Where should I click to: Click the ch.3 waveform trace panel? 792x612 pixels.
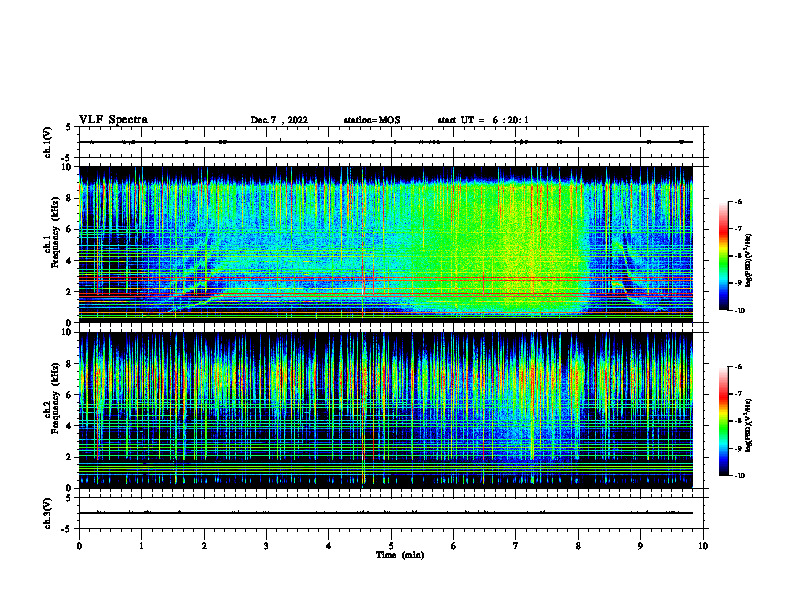[391, 513]
